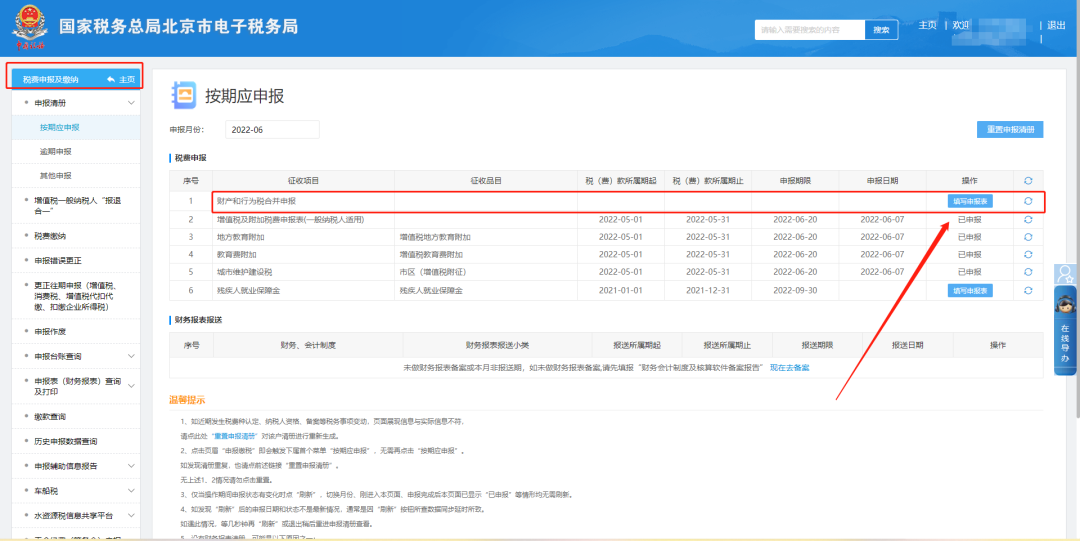1080x541 pixels.
Task: Open the 申报错误更正 menu item
Action: tap(58, 261)
